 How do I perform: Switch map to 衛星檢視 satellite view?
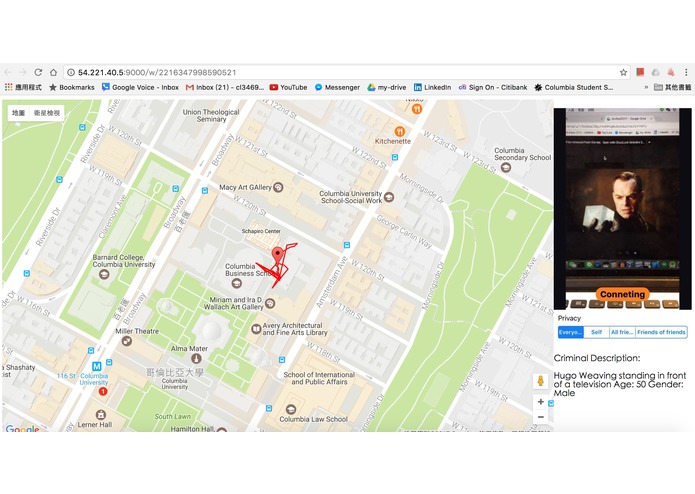coord(47,113)
